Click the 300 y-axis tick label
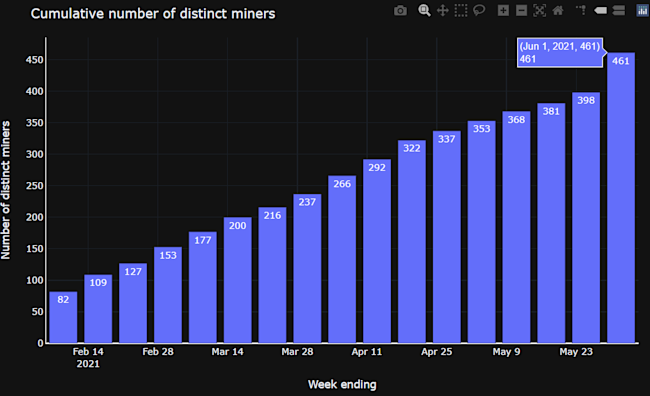650x396 pixels. tap(34, 154)
